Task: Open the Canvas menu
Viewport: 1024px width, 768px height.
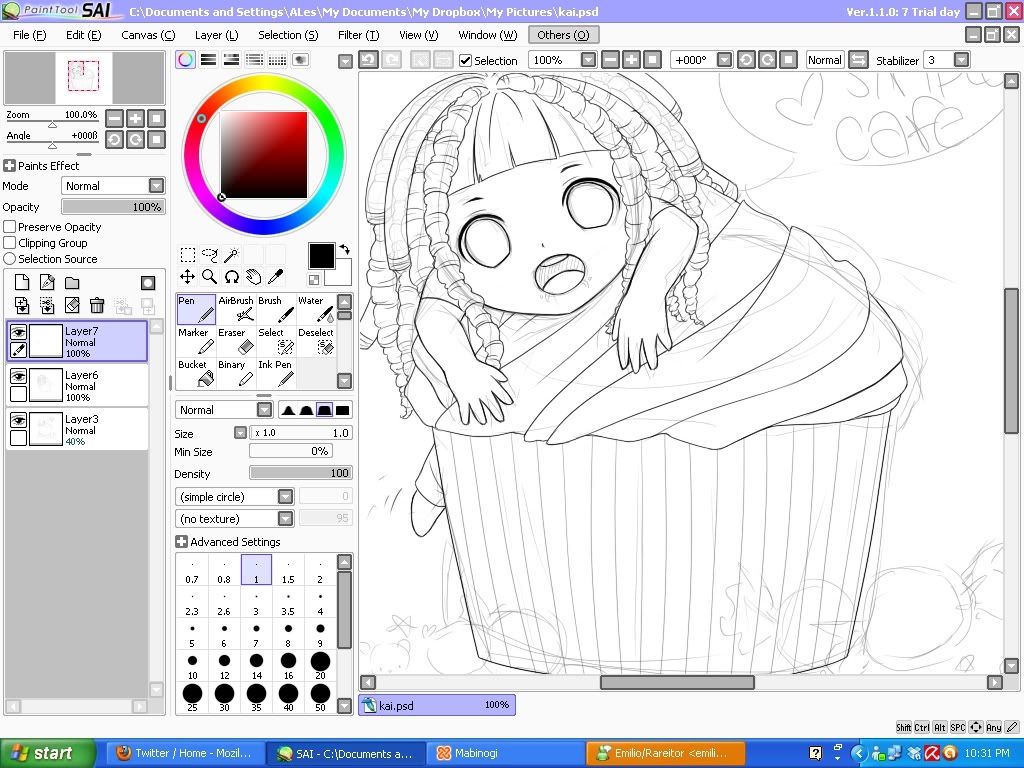Action: tap(148, 35)
